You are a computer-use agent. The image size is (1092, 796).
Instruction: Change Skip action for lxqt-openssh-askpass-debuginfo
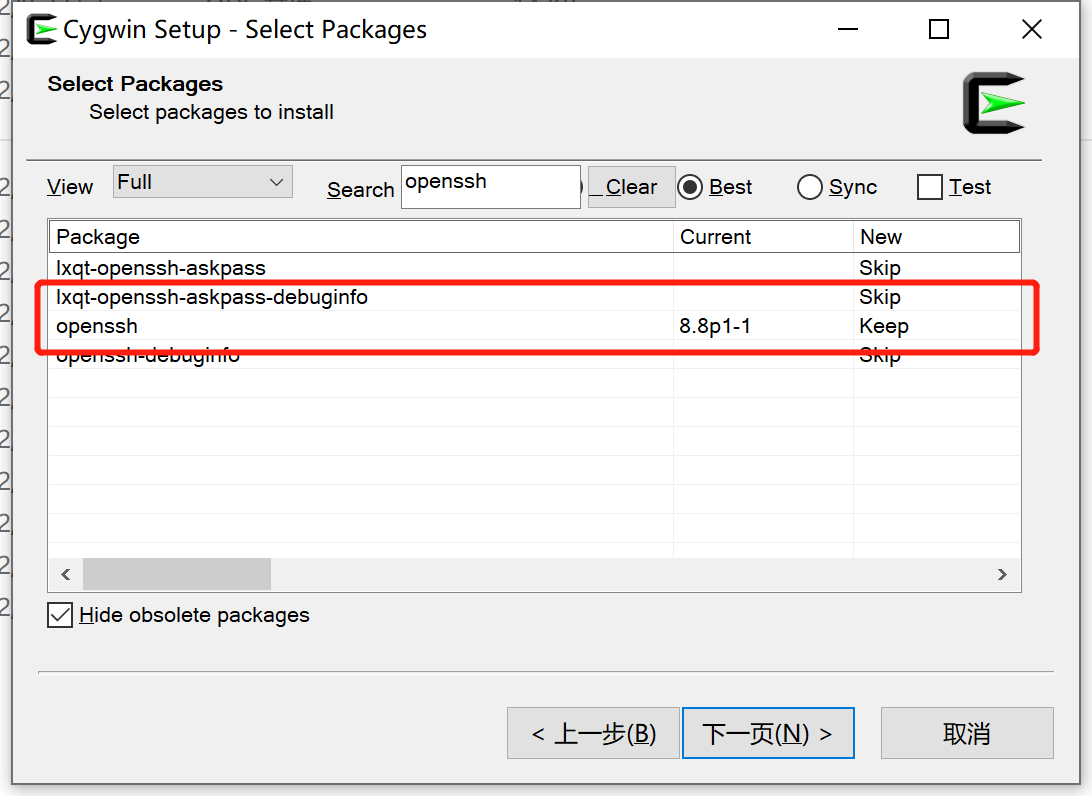click(880, 297)
